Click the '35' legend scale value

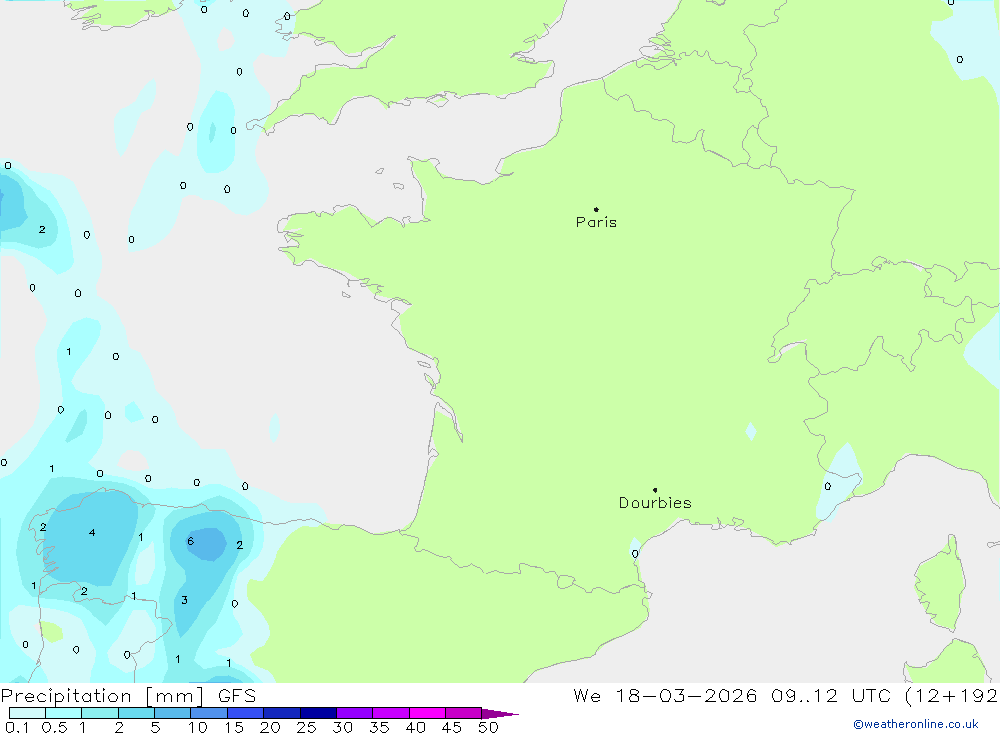(379, 727)
